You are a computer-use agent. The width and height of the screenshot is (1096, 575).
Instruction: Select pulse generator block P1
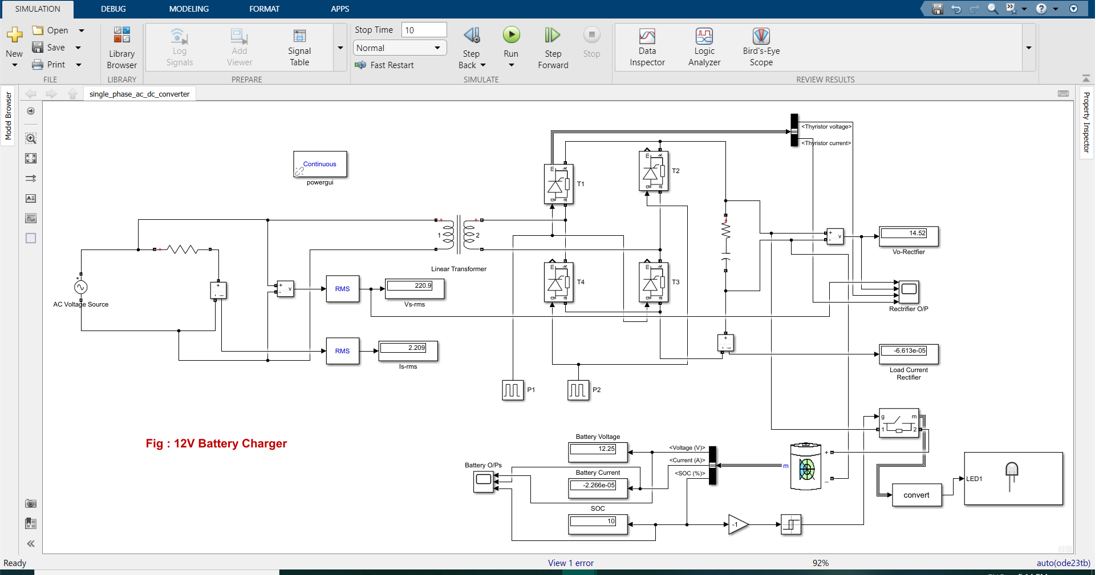pos(512,390)
